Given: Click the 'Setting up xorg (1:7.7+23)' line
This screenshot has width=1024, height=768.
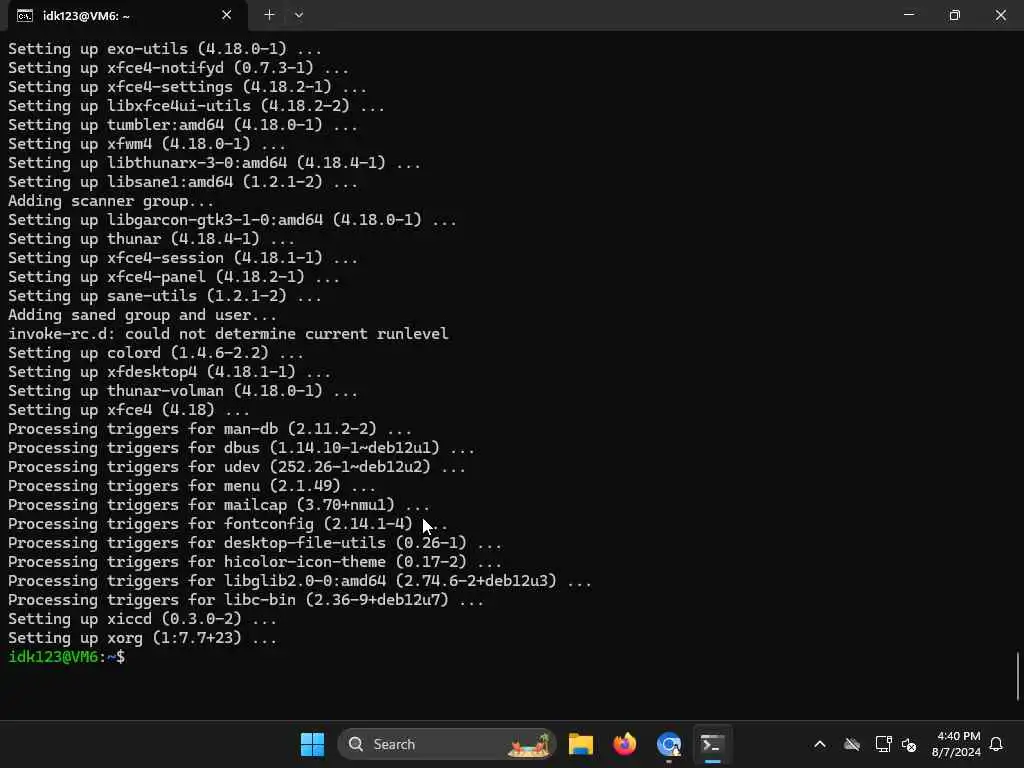Looking at the screenshot, I should point(142,638).
